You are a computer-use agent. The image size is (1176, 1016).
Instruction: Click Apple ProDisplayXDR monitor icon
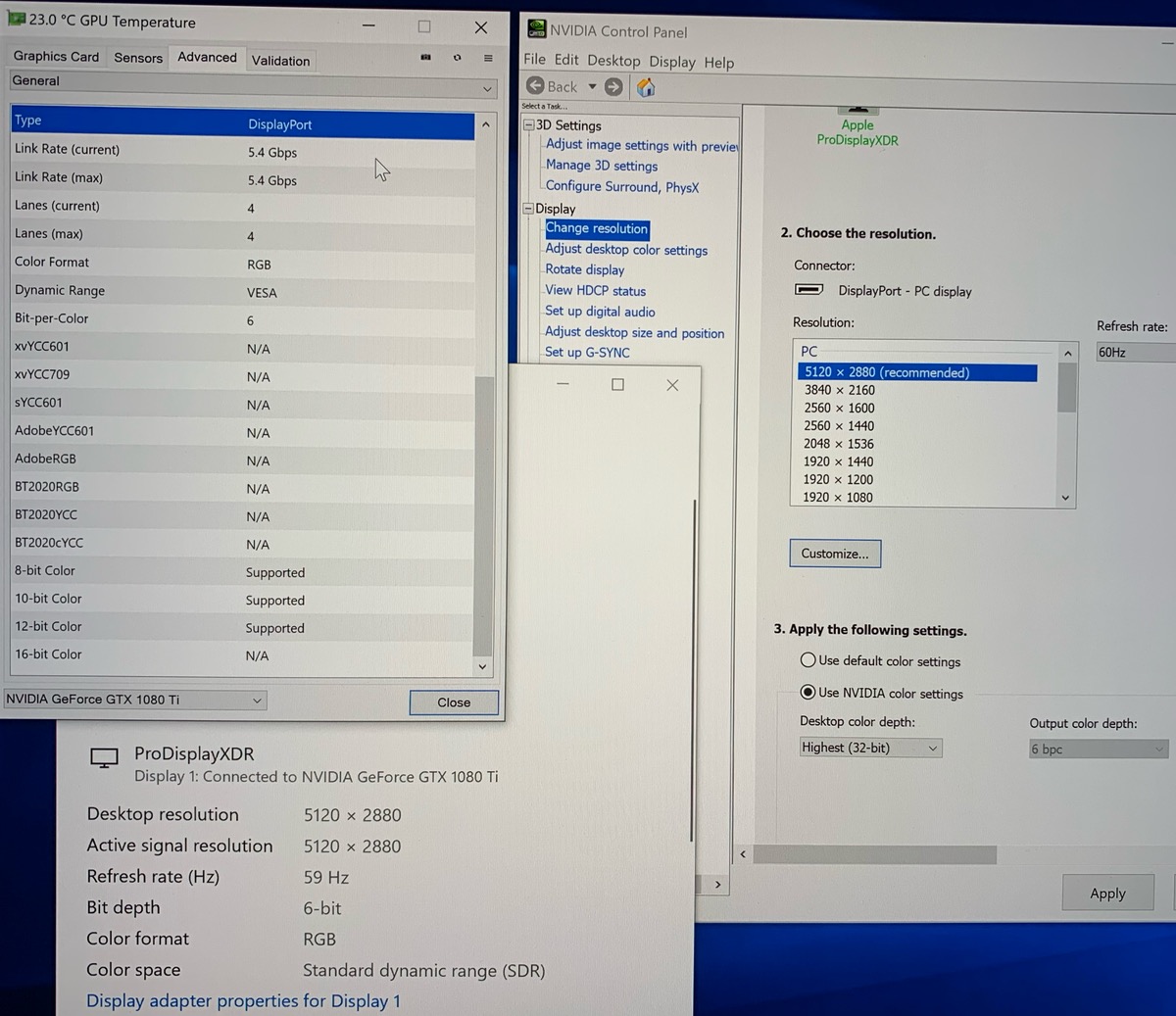click(857, 111)
